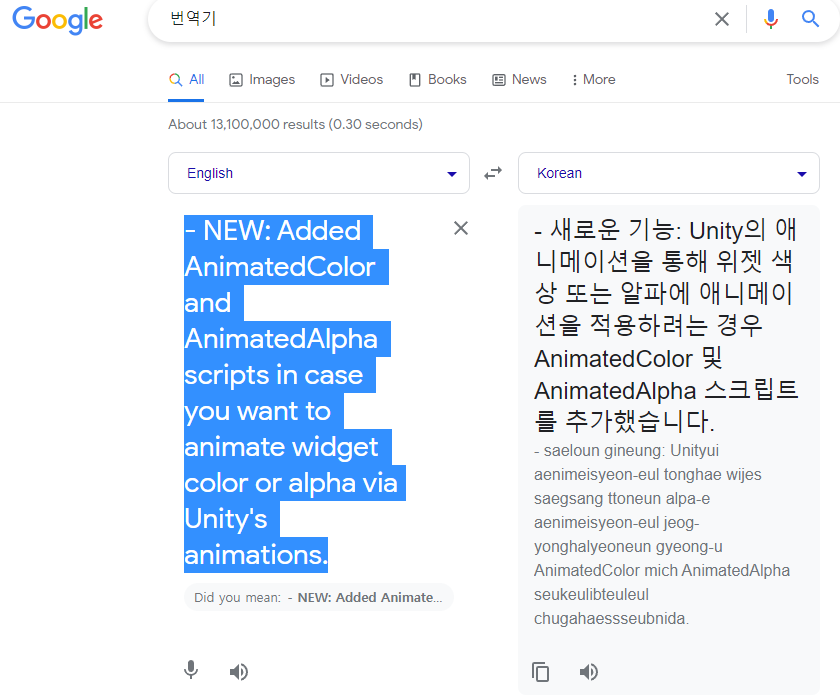Viewport: 840px width, 696px height.
Task: Dictate source text with the translator microphone
Action: (x=191, y=670)
